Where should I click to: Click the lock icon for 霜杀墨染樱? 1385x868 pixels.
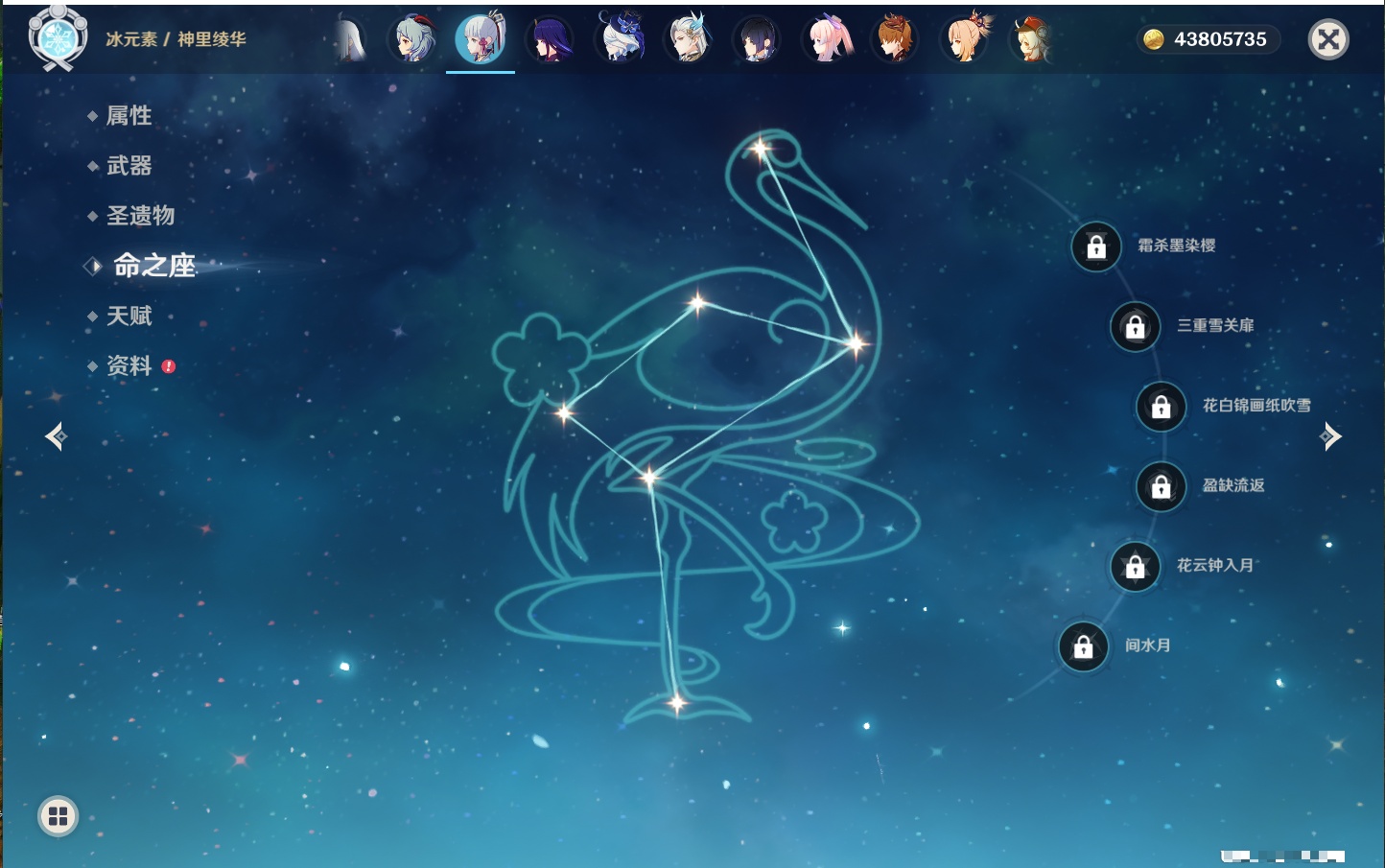[x=1096, y=247]
